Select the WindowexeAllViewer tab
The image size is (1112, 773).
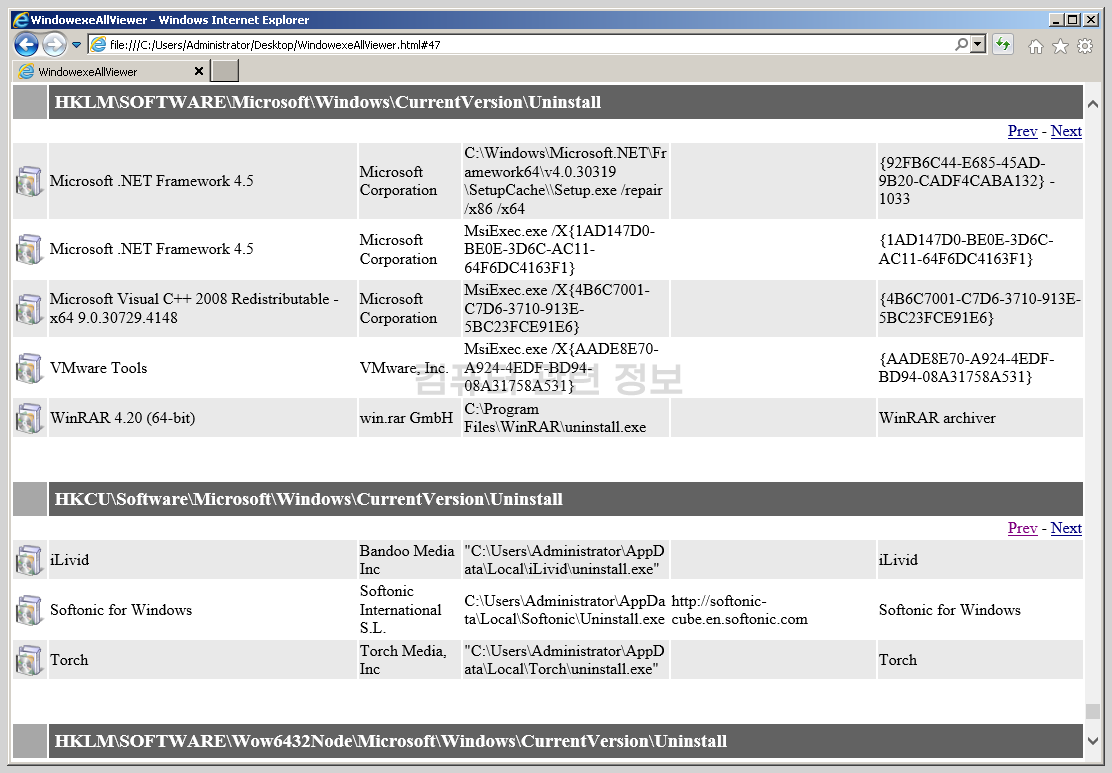pos(111,71)
